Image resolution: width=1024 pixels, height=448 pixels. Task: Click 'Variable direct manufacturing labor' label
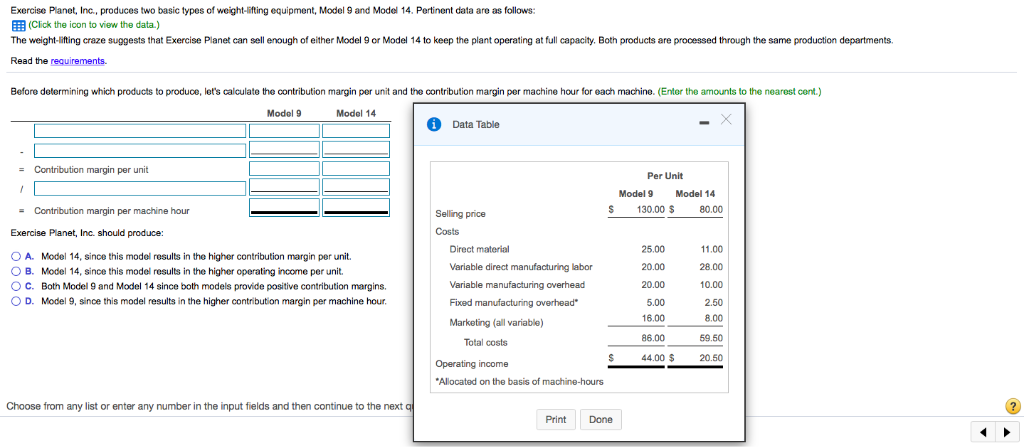(521, 267)
